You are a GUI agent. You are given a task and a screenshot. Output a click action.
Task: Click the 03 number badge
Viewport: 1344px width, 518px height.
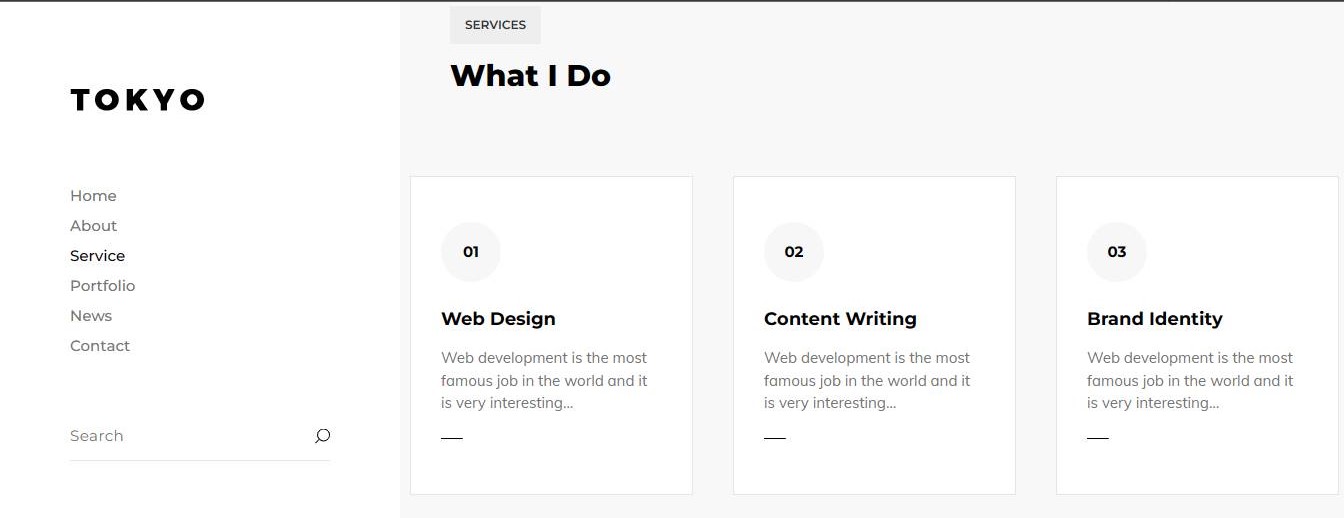(x=1117, y=252)
